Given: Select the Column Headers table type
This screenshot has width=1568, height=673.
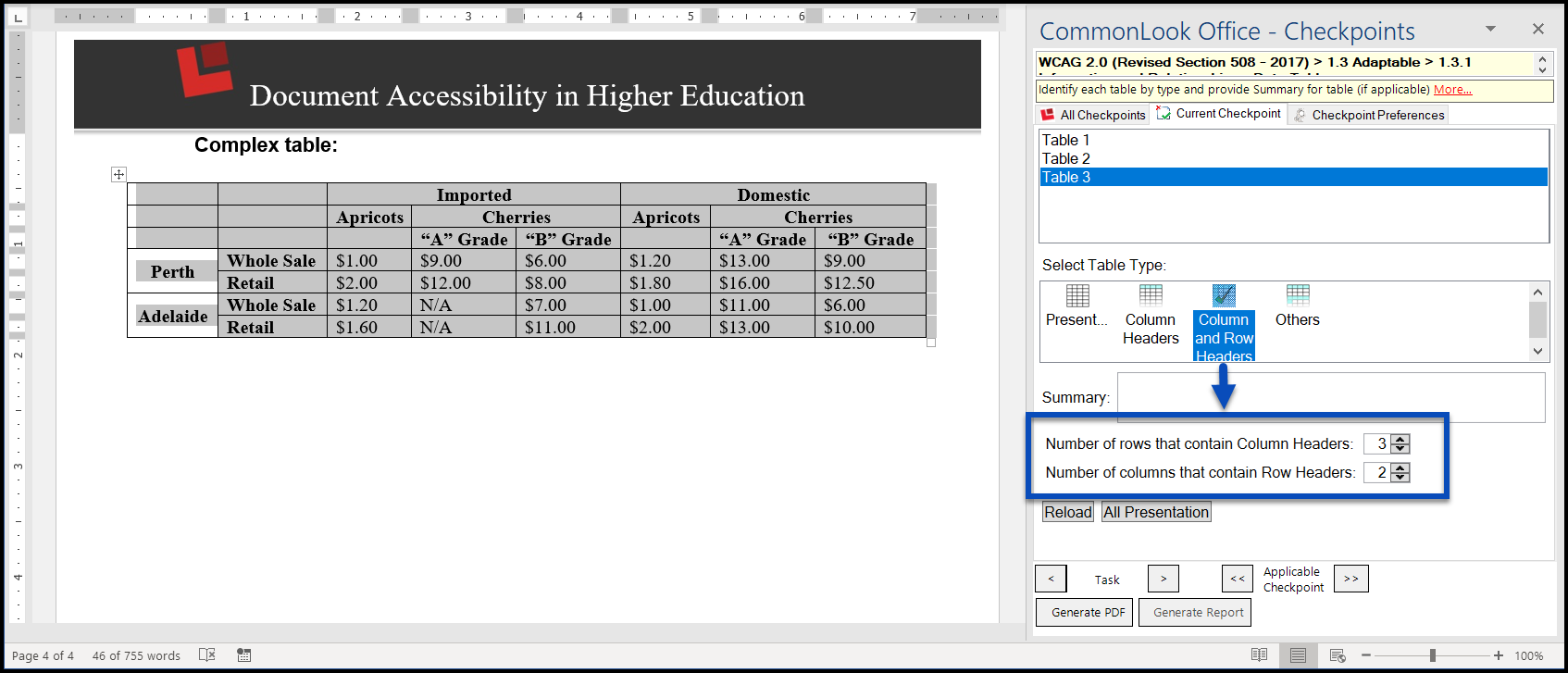Looking at the screenshot, I should (x=1151, y=315).
